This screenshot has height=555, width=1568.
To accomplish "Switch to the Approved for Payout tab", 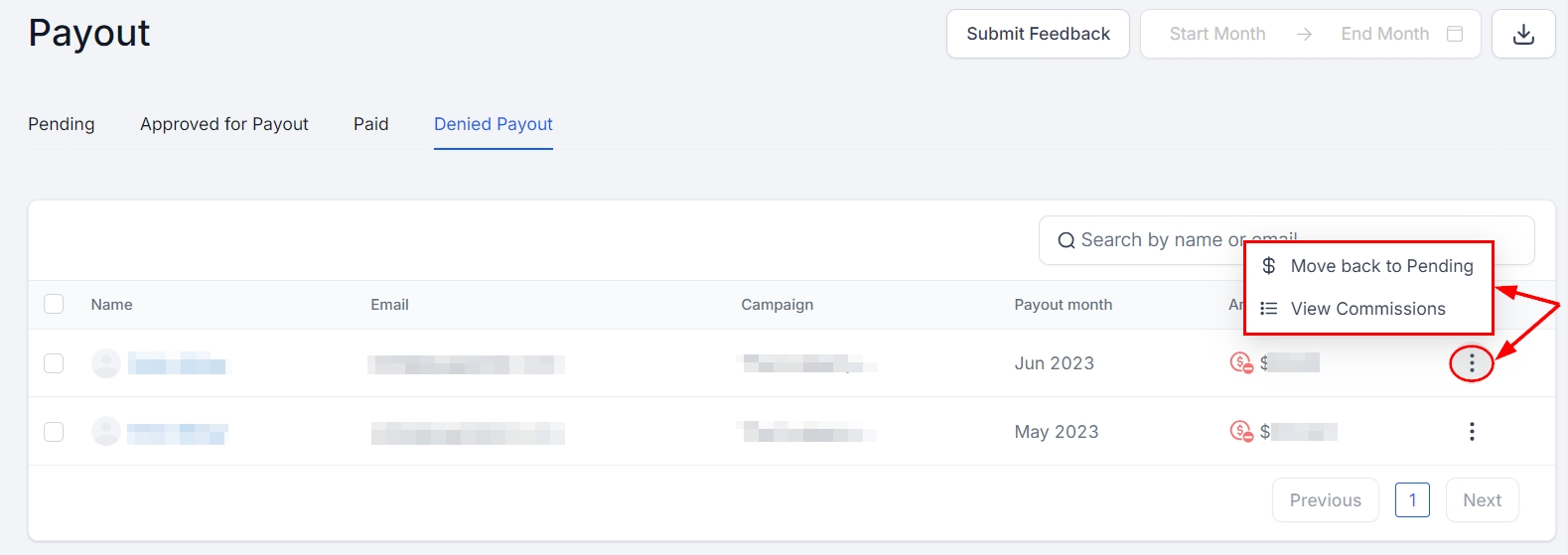I will 224,124.
